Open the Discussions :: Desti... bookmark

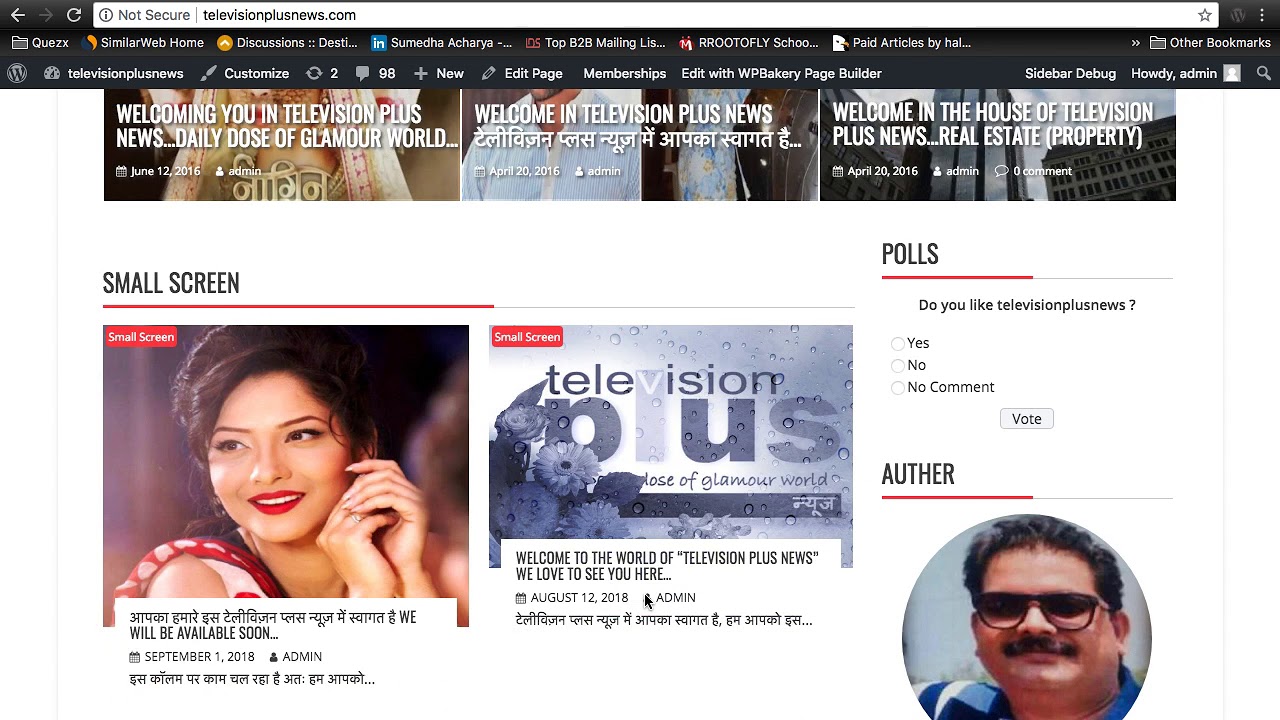287,43
